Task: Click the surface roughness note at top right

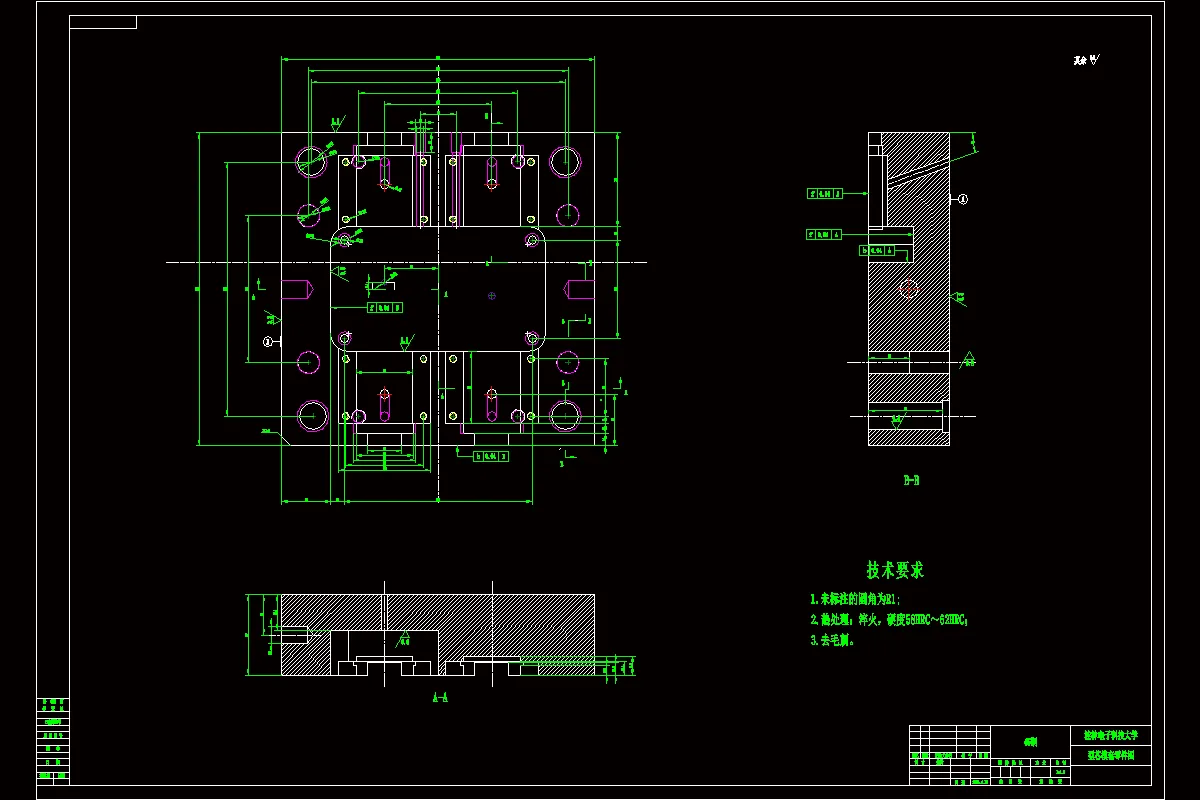Action: (x=1086, y=61)
